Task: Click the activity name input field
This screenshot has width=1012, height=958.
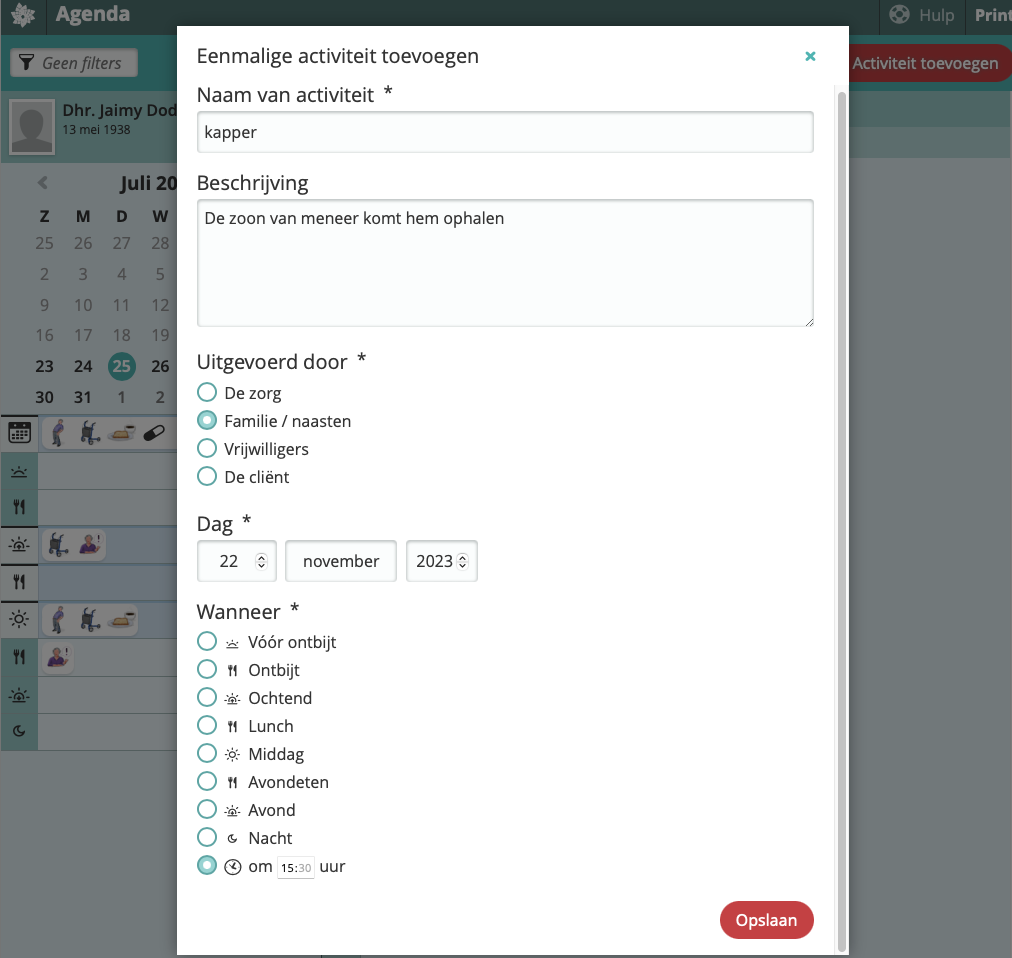Action: coord(505,132)
